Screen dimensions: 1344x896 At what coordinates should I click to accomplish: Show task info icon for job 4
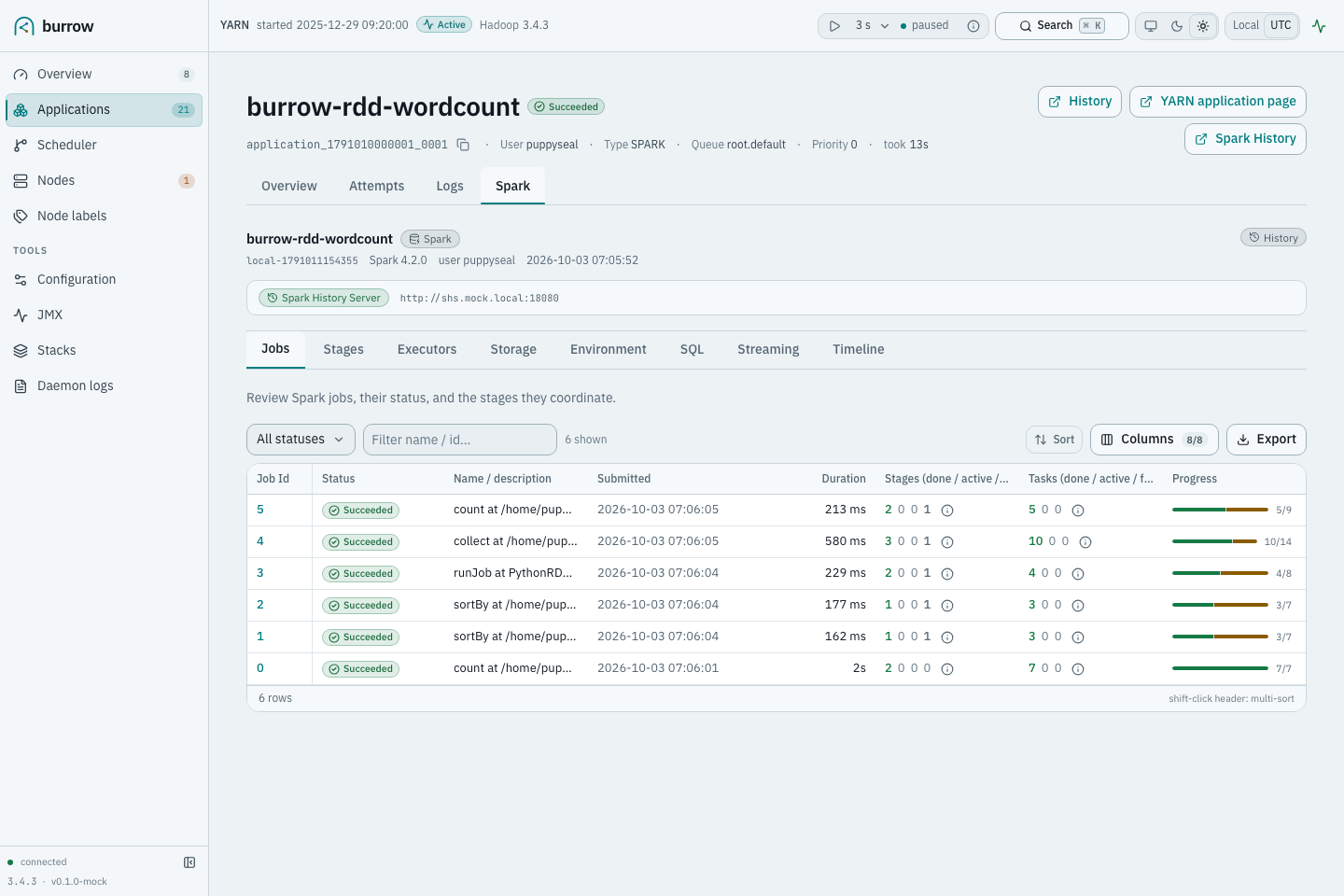pos(1085,542)
